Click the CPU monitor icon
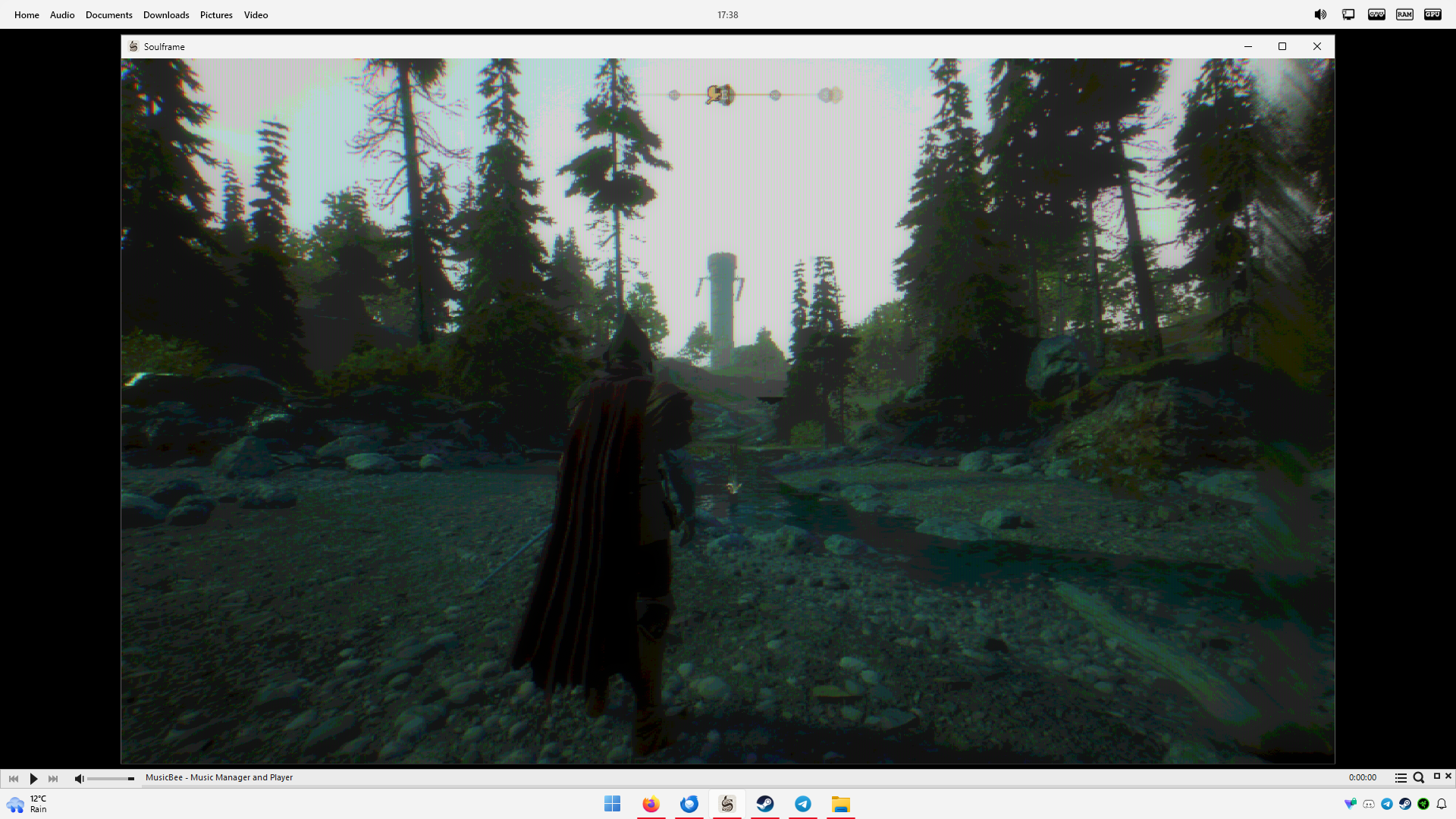 pos(1376,14)
